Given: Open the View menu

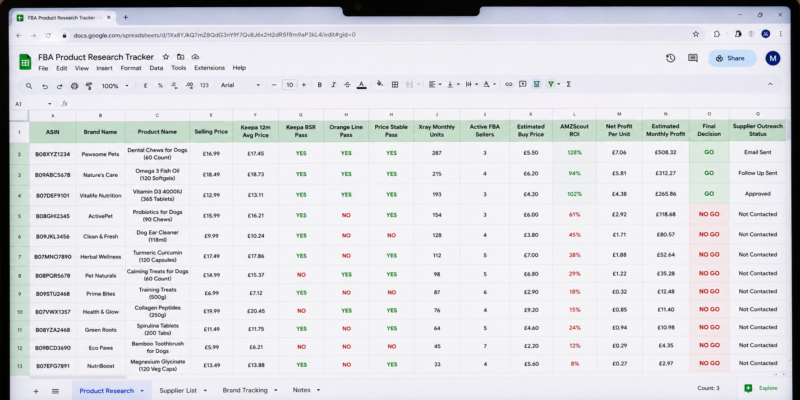Looking at the screenshot, I should pyautogui.click(x=82, y=68).
